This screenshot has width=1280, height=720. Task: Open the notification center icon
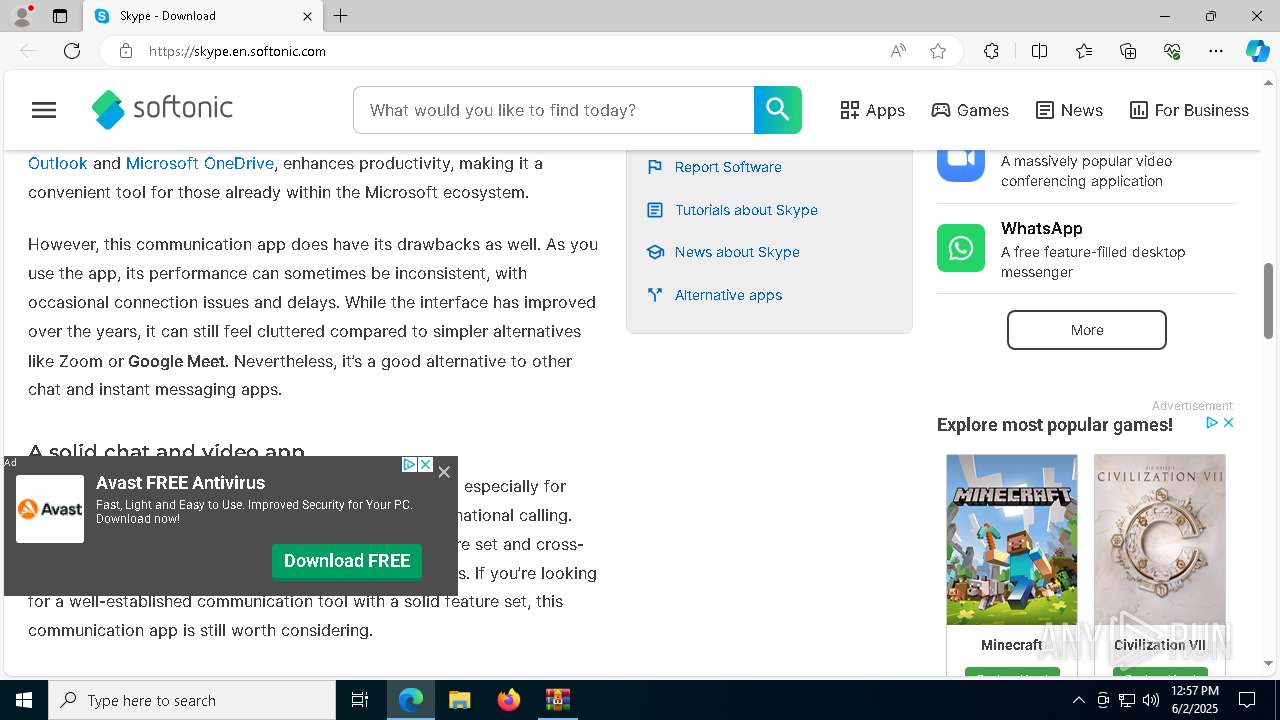tap(1248, 700)
